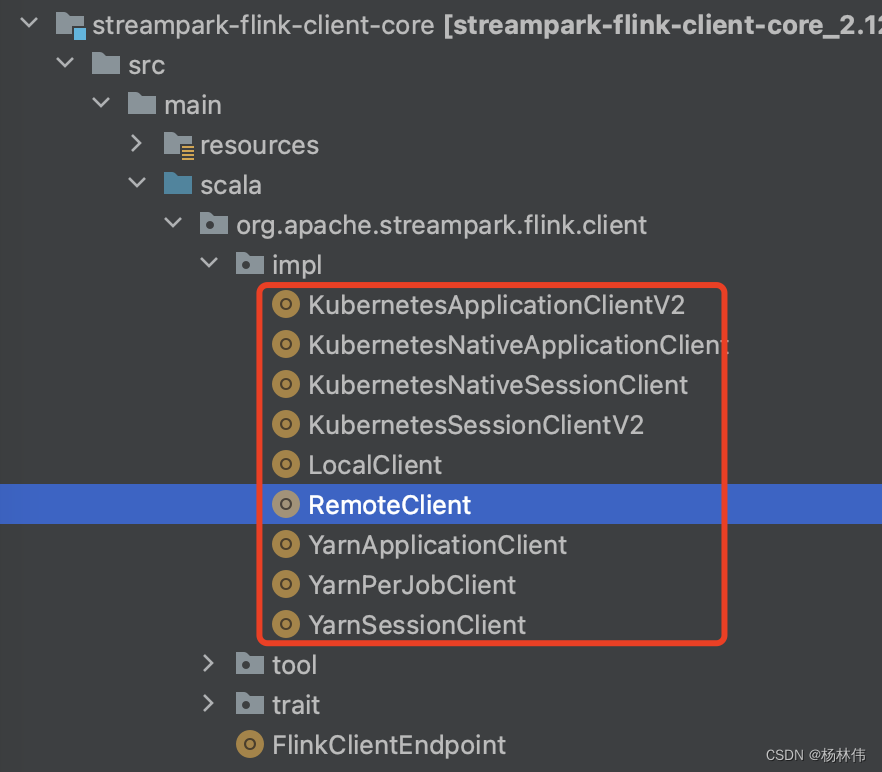The height and width of the screenshot is (772, 882).
Task: Open FlinkClientEndpoint file
Action: click(389, 745)
